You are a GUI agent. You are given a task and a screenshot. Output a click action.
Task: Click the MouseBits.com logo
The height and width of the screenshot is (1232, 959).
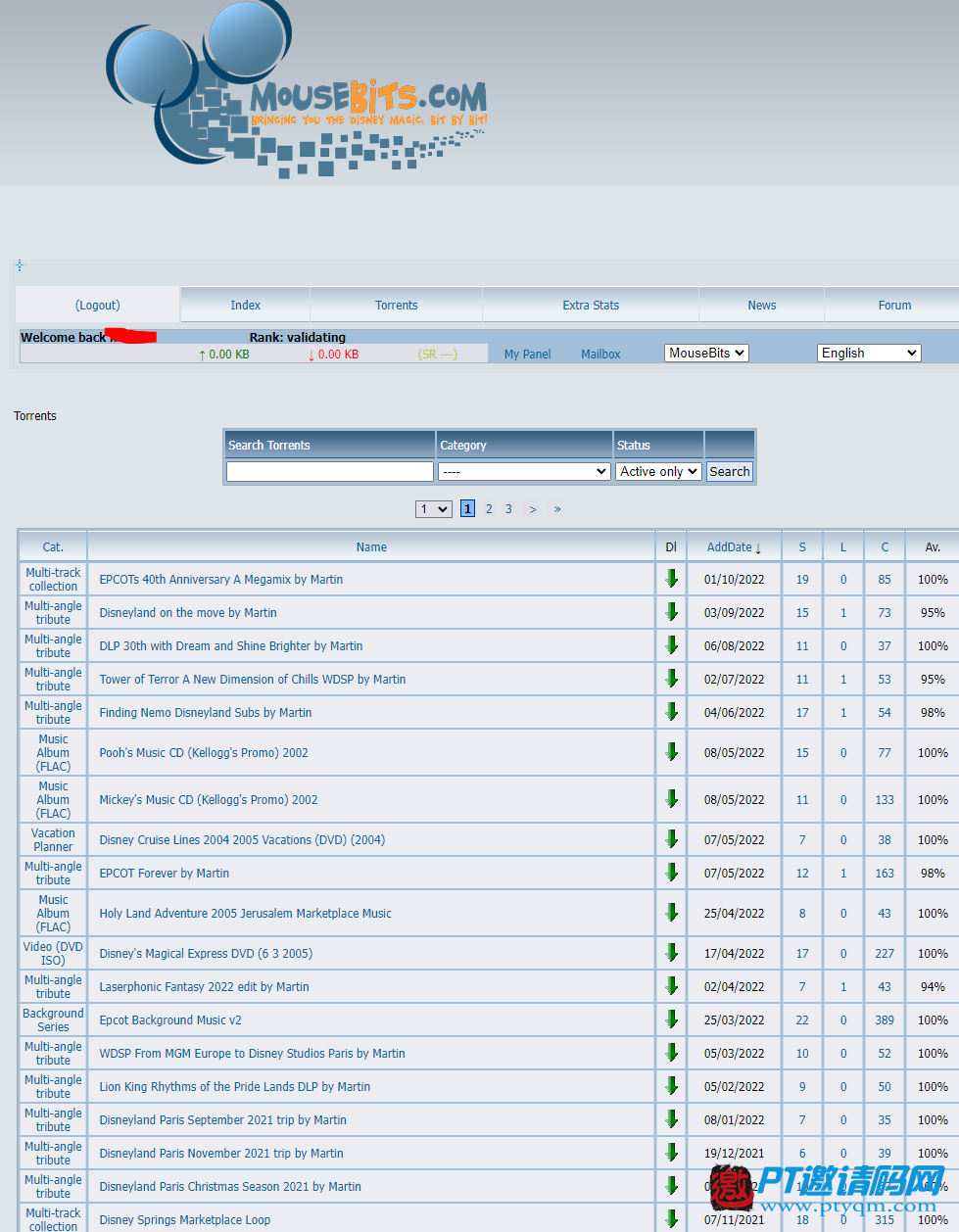coord(296,90)
